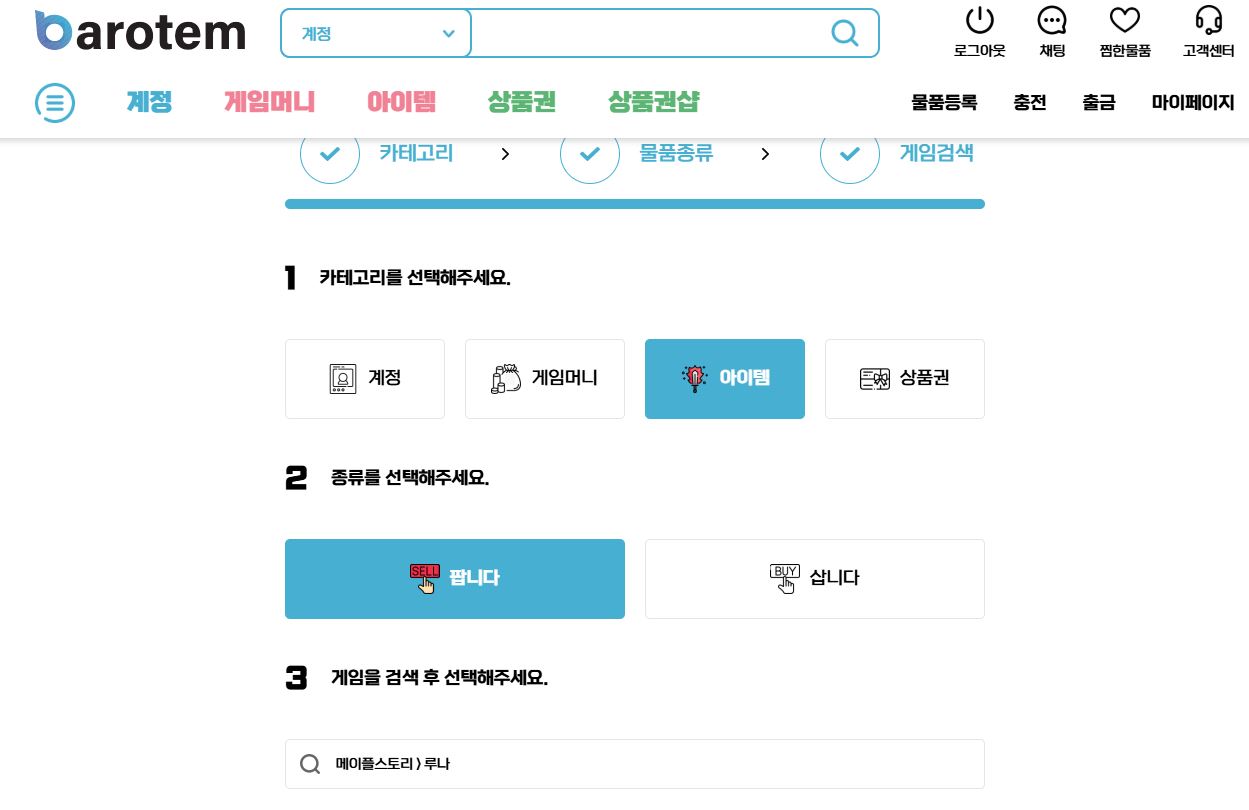Image resolution: width=1249 pixels, height=810 pixels.
Task: Expand the chevron after the 카테고리 step
Action: 505,154
